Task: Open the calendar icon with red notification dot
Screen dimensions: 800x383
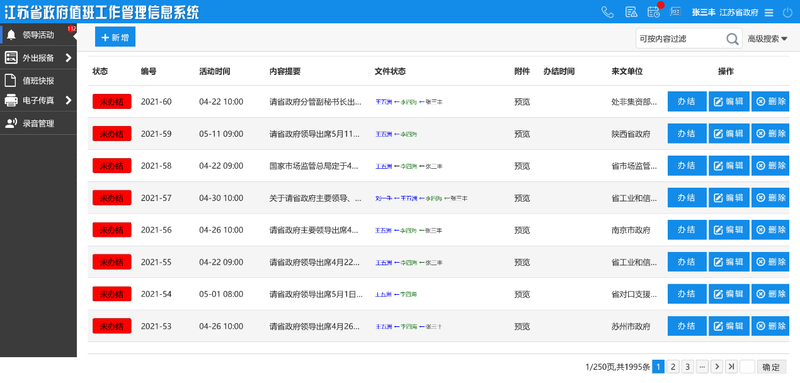Action: (654, 11)
